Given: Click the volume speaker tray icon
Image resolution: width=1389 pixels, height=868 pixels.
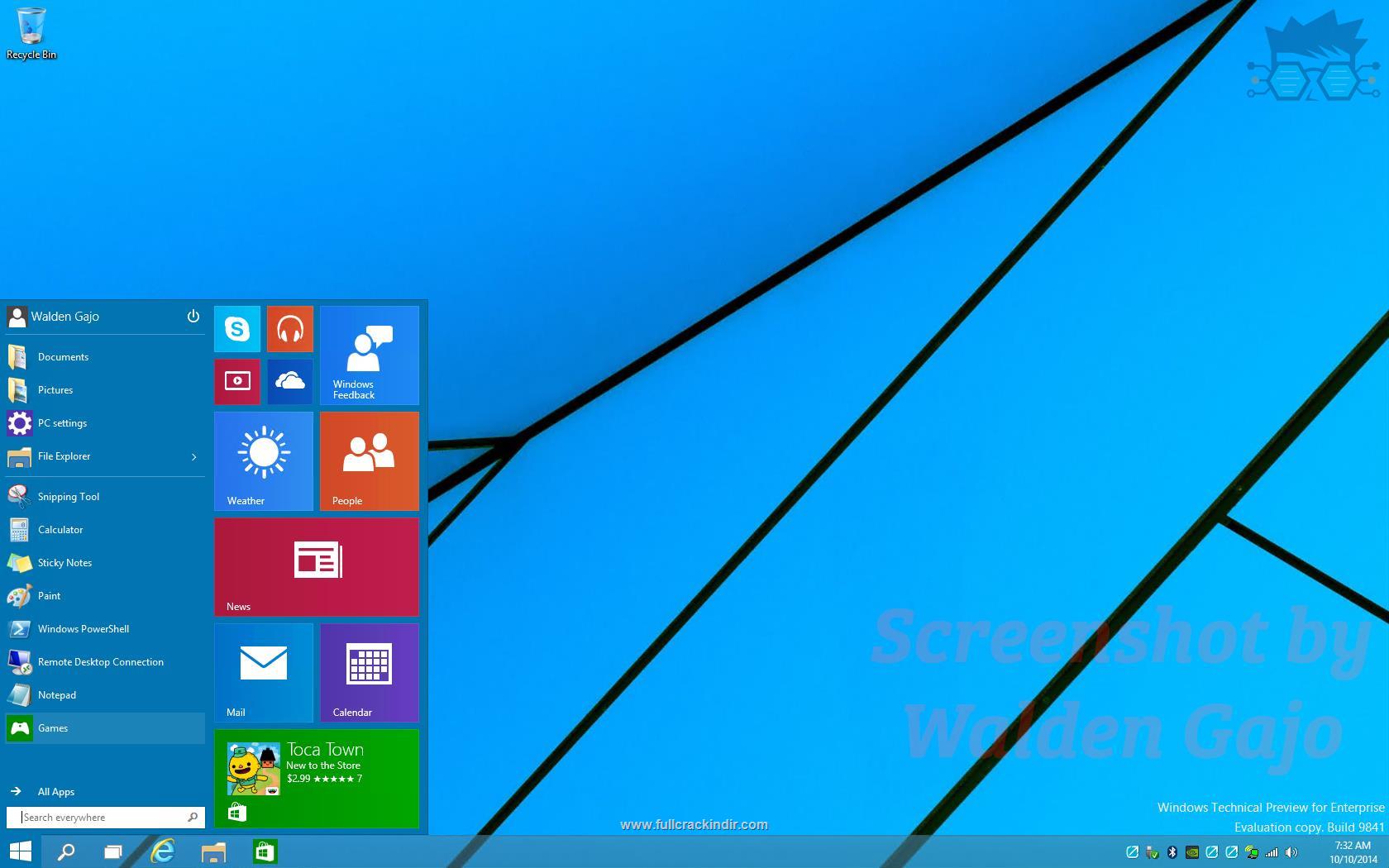Looking at the screenshot, I should pyautogui.click(x=1291, y=852).
